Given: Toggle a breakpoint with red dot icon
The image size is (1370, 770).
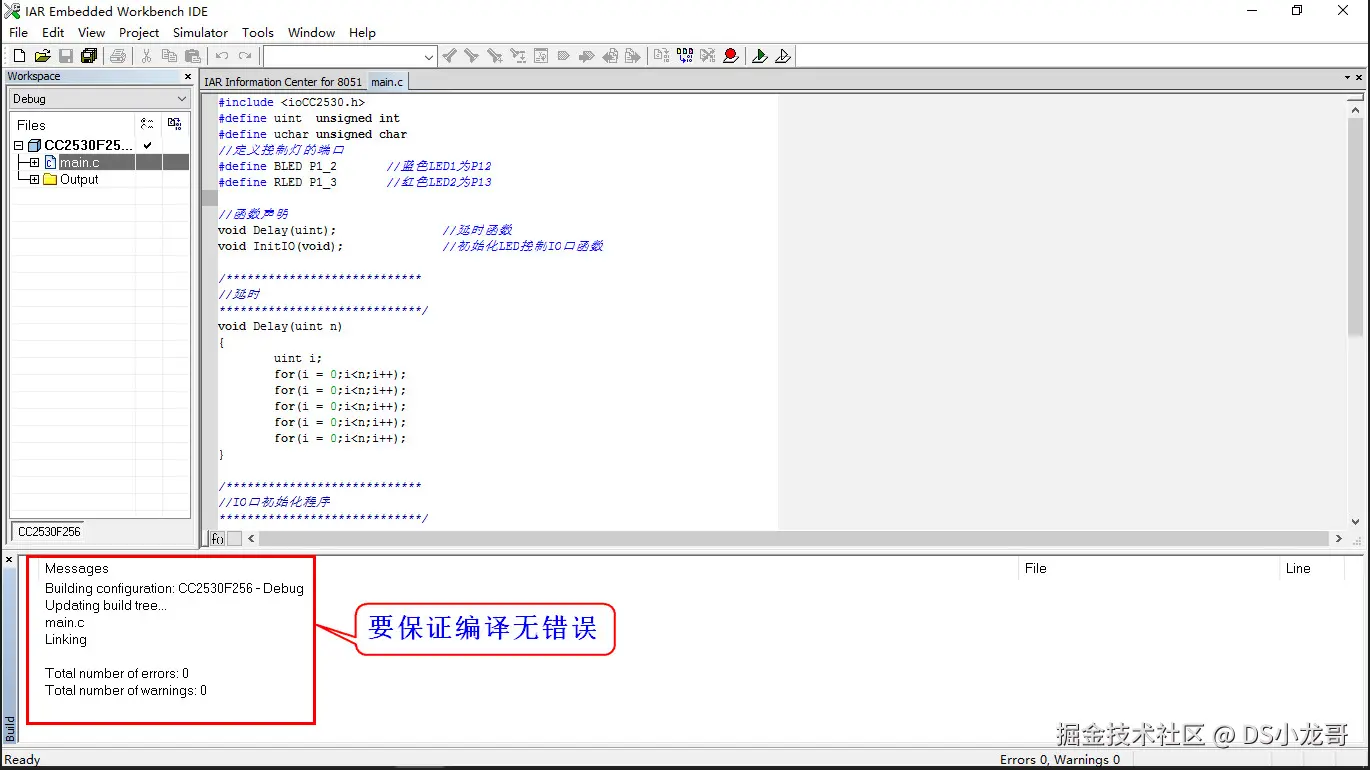Looking at the screenshot, I should coord(731,56).
